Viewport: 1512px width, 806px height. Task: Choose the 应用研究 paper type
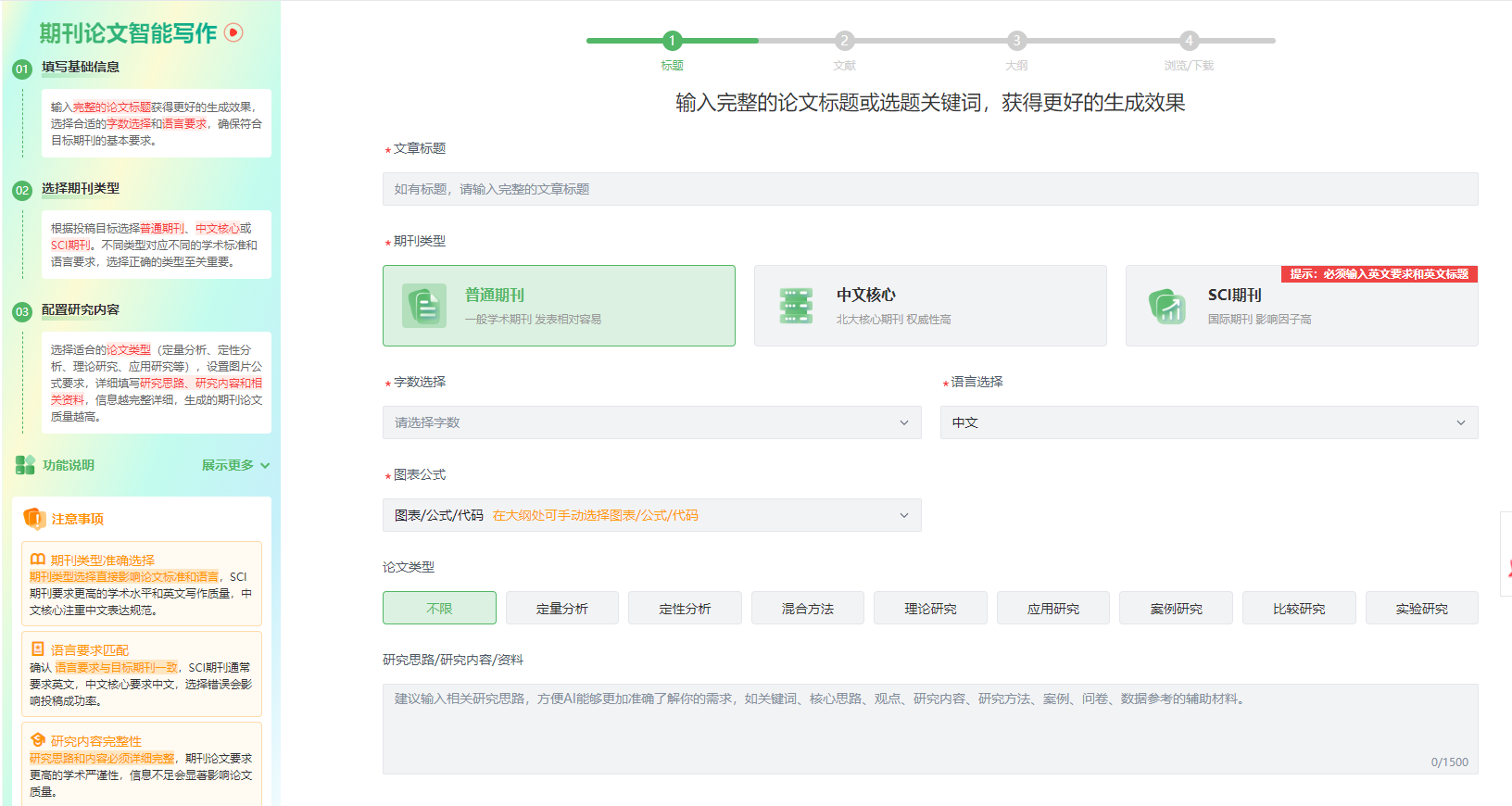(1053, 608)
